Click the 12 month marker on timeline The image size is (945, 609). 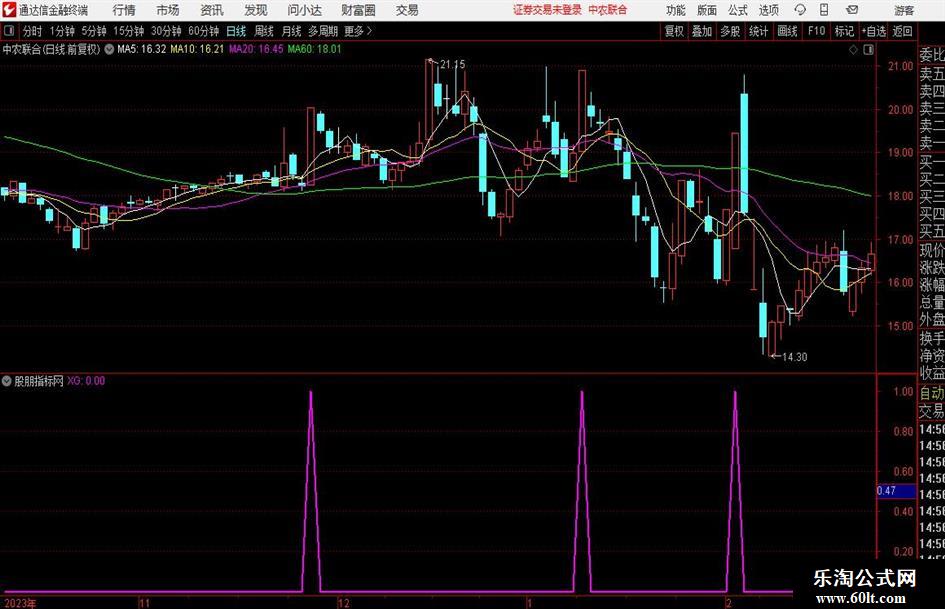tap(343, 603)
